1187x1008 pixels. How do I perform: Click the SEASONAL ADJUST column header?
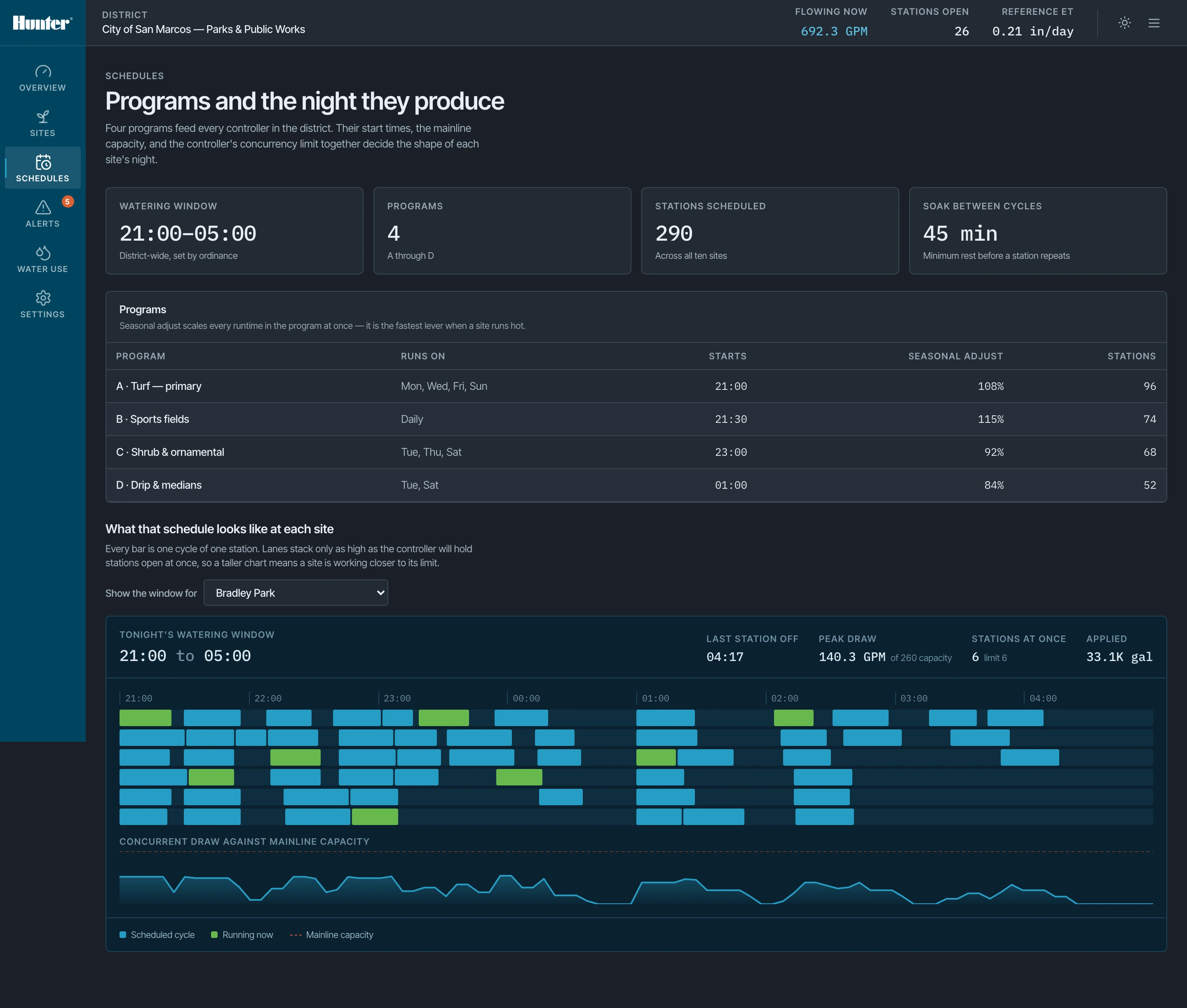pyautogui.click(x=955, y=356)
